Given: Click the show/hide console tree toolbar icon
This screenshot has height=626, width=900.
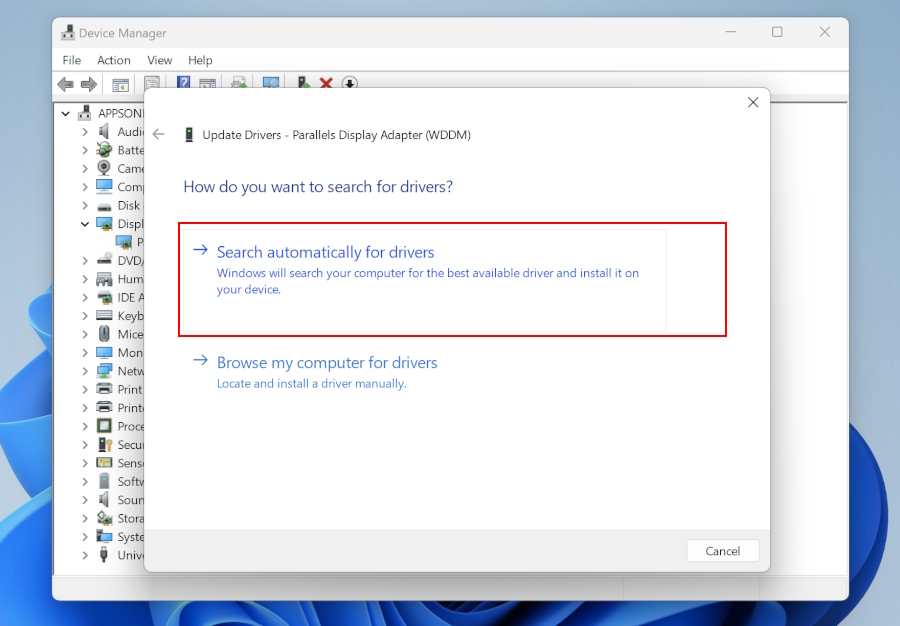Looking at the screenshot, I should pos(120,84).
